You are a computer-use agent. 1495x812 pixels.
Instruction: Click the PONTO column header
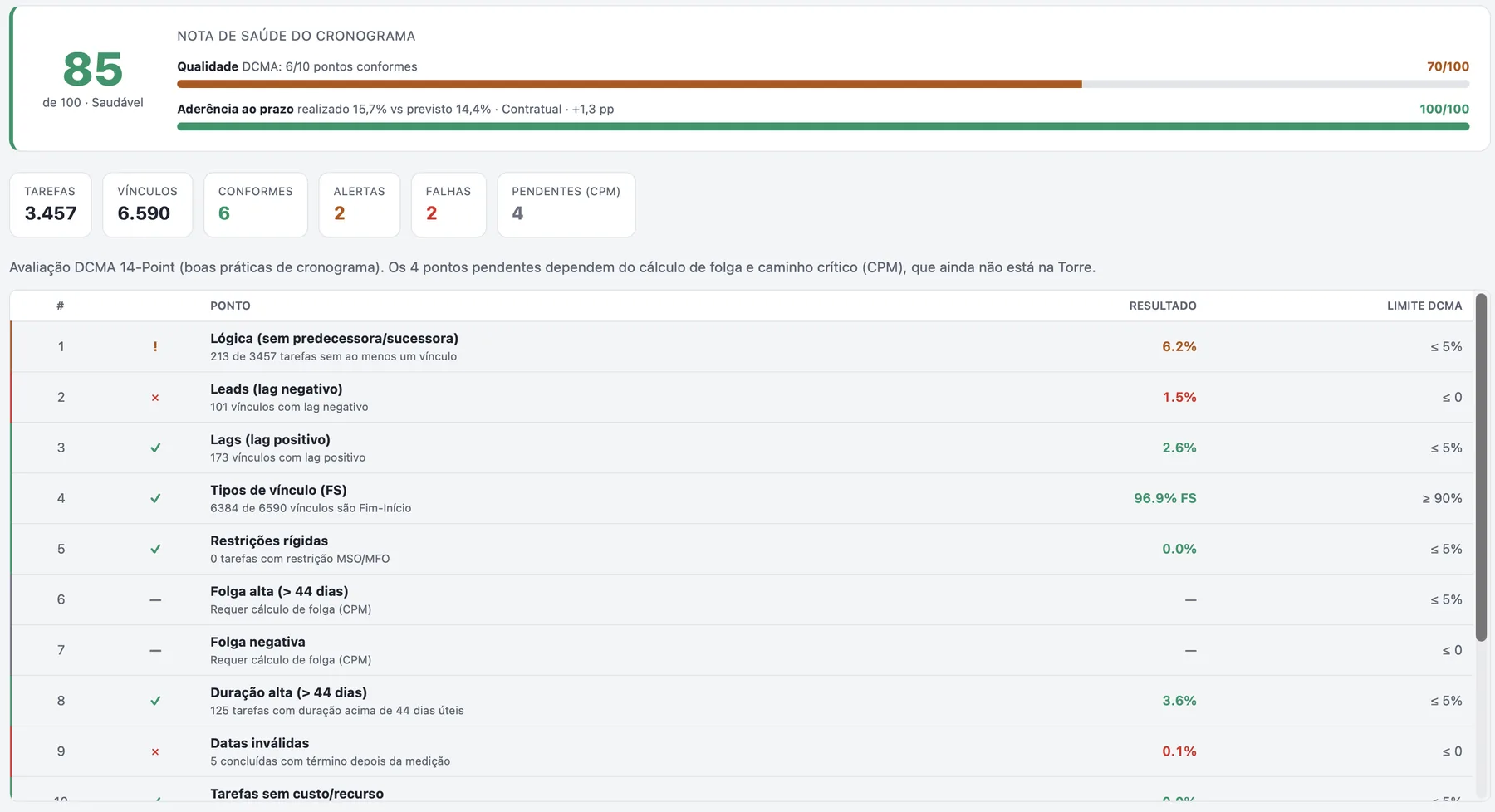(x=230, y=306)
